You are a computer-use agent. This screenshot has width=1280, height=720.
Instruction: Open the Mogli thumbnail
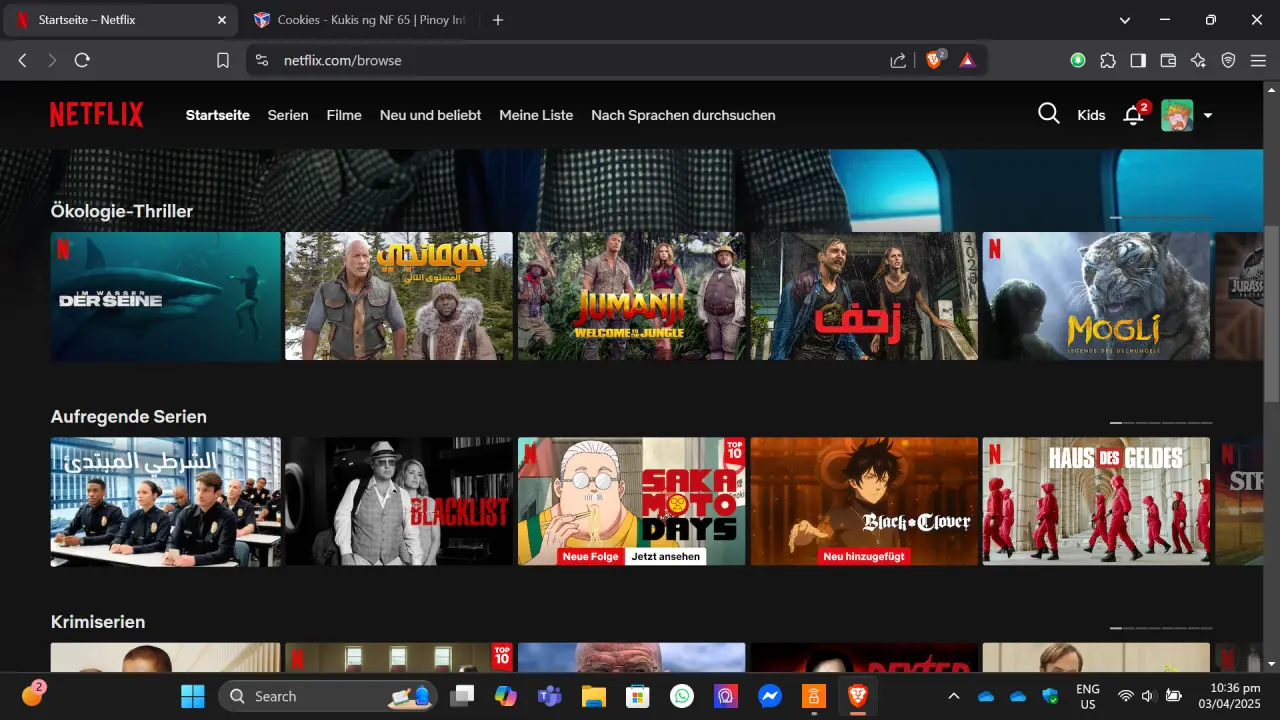[x=1096, y=296]
